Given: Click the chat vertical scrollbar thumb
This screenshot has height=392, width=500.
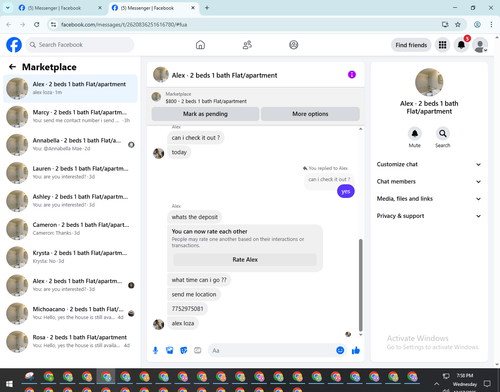Looking at the screenshot, I should tap(360, 285).
